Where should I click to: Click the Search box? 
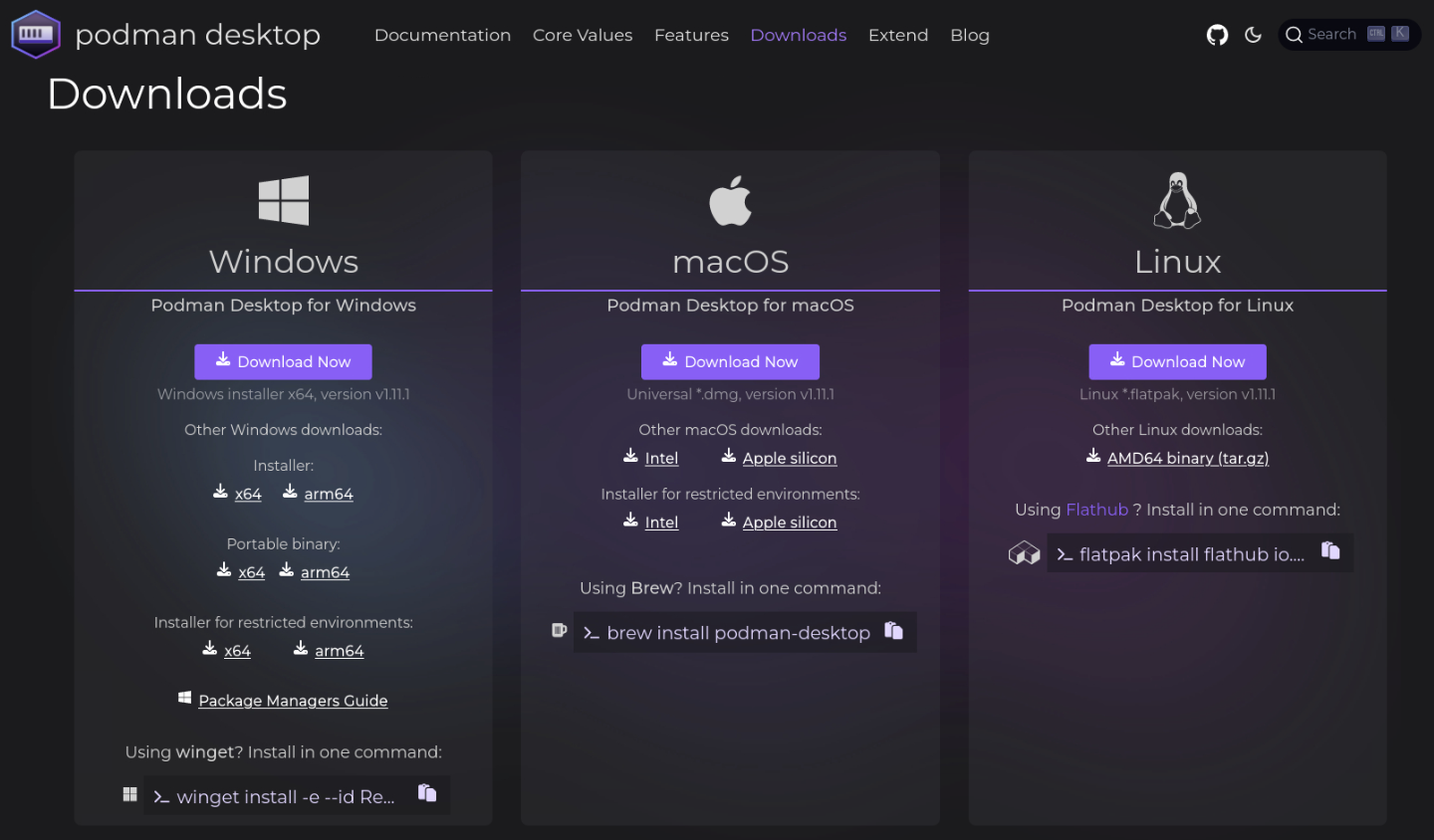(1349, 34)
